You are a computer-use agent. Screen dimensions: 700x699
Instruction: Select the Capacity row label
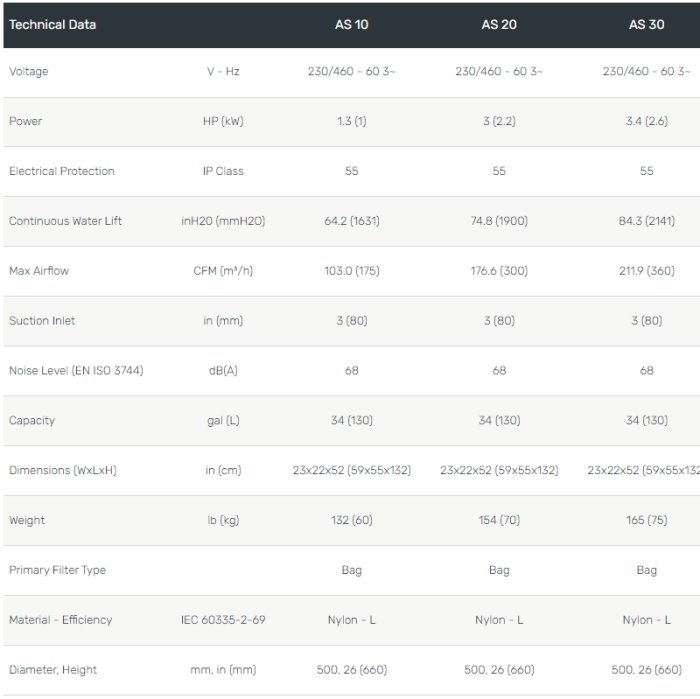[32, 420]
